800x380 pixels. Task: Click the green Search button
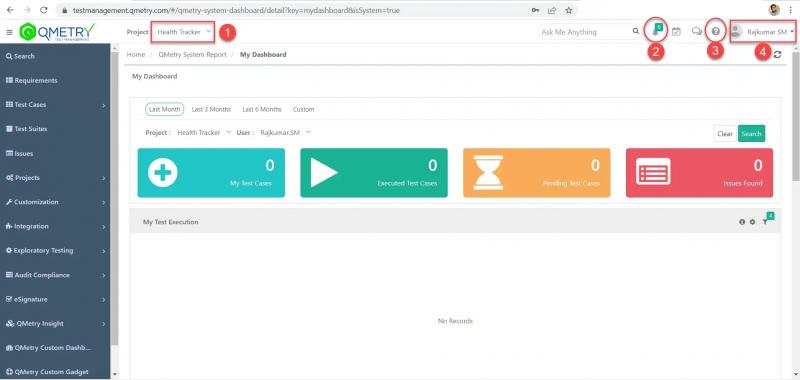(x=752, y=134)
